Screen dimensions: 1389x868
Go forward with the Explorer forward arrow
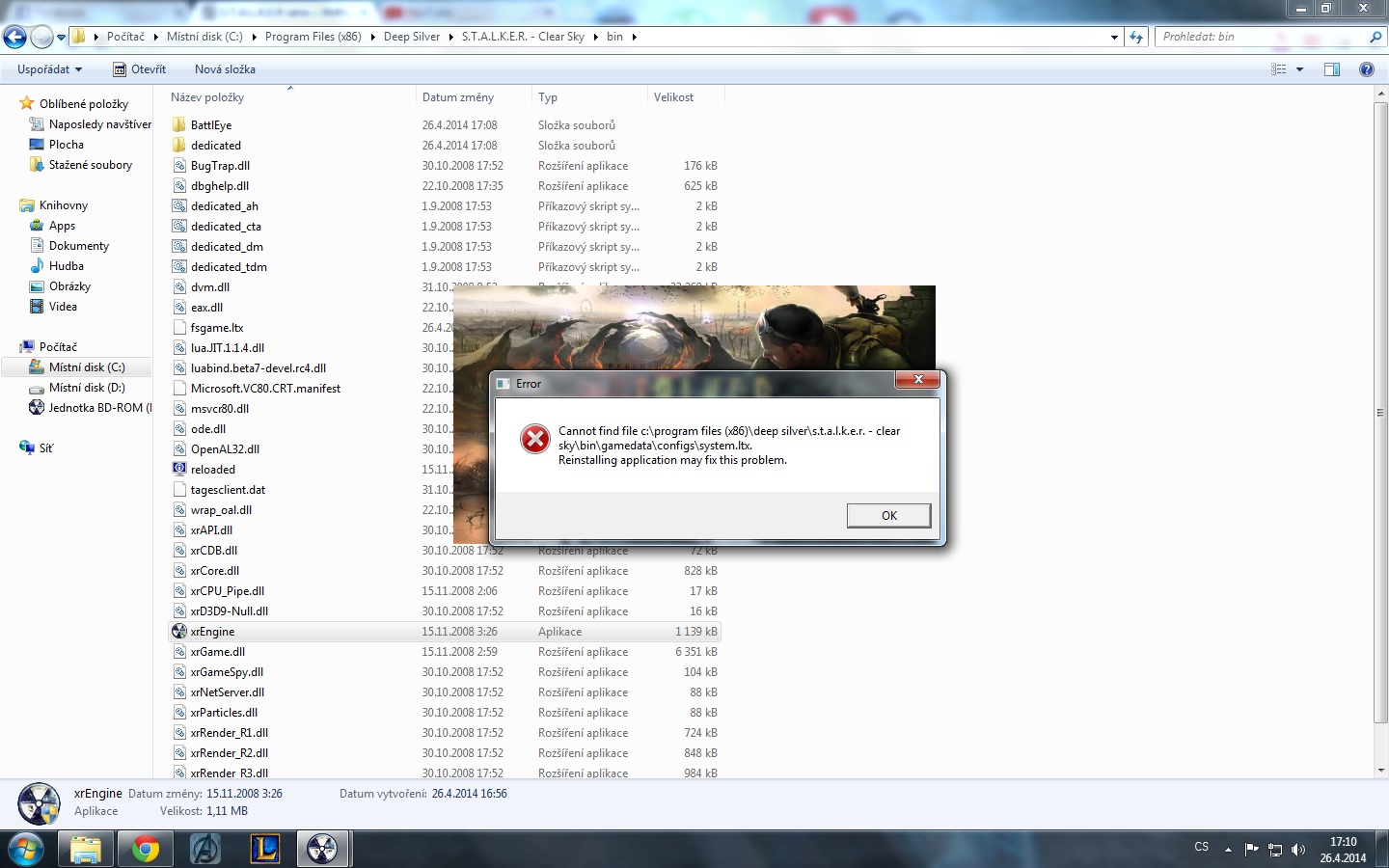(41, 37)
